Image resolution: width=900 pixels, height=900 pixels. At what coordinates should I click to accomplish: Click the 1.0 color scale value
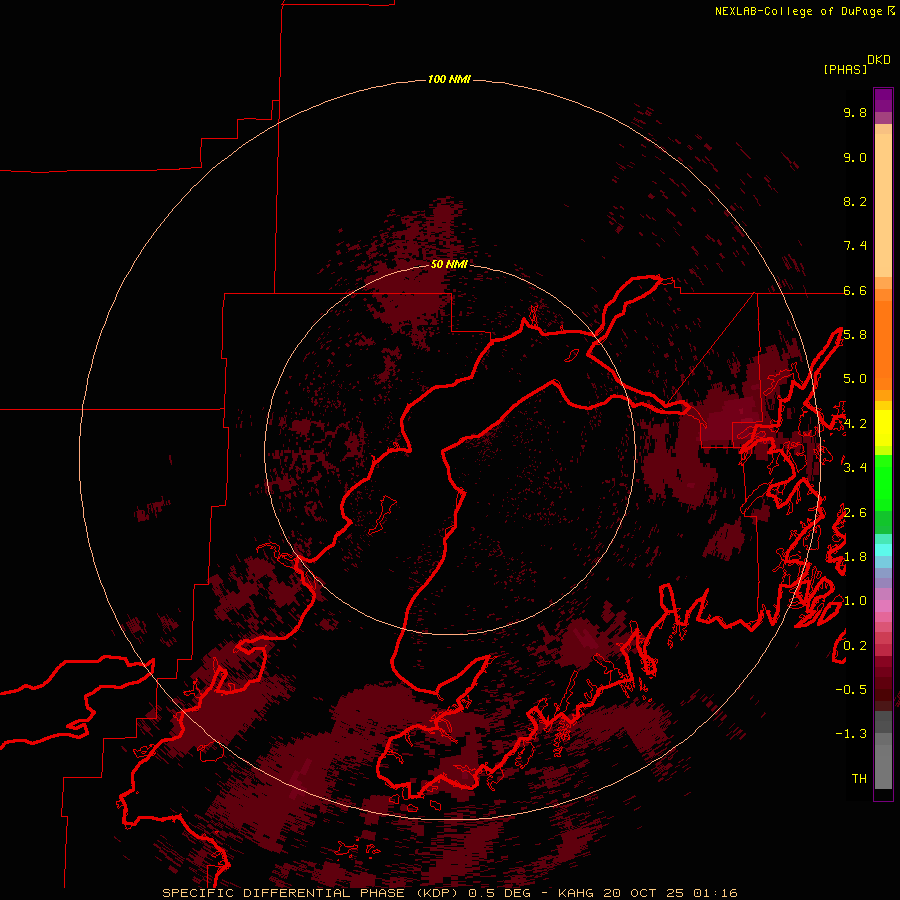tap(855, 601)
